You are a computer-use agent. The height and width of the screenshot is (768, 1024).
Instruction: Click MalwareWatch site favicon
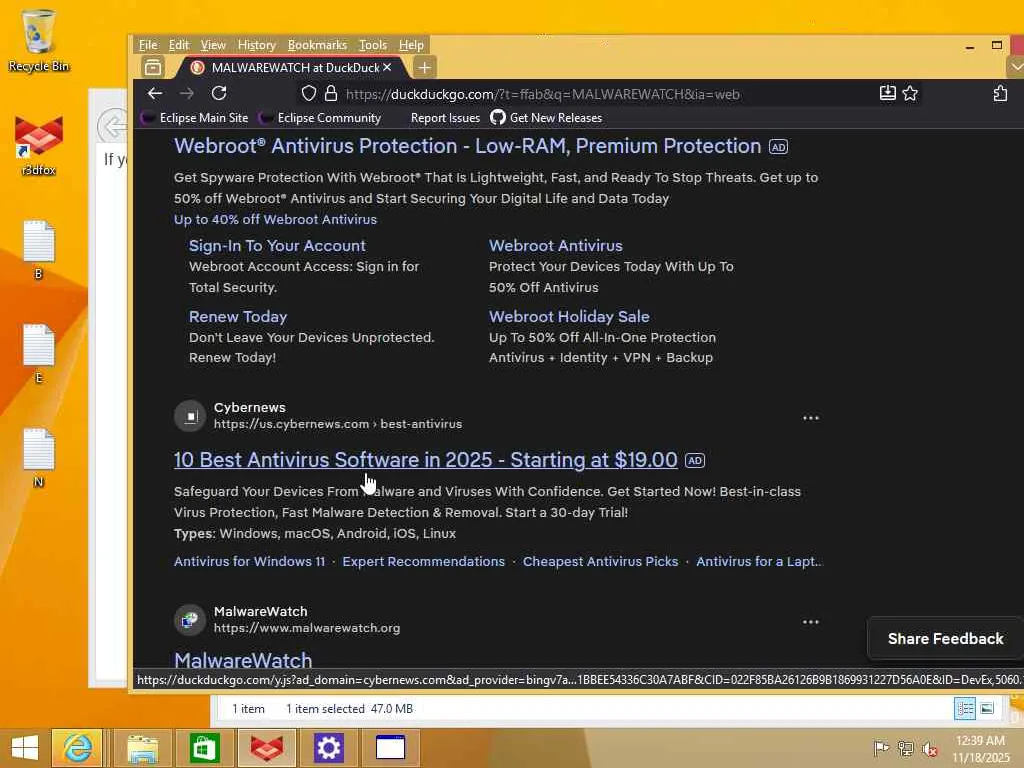190,620
